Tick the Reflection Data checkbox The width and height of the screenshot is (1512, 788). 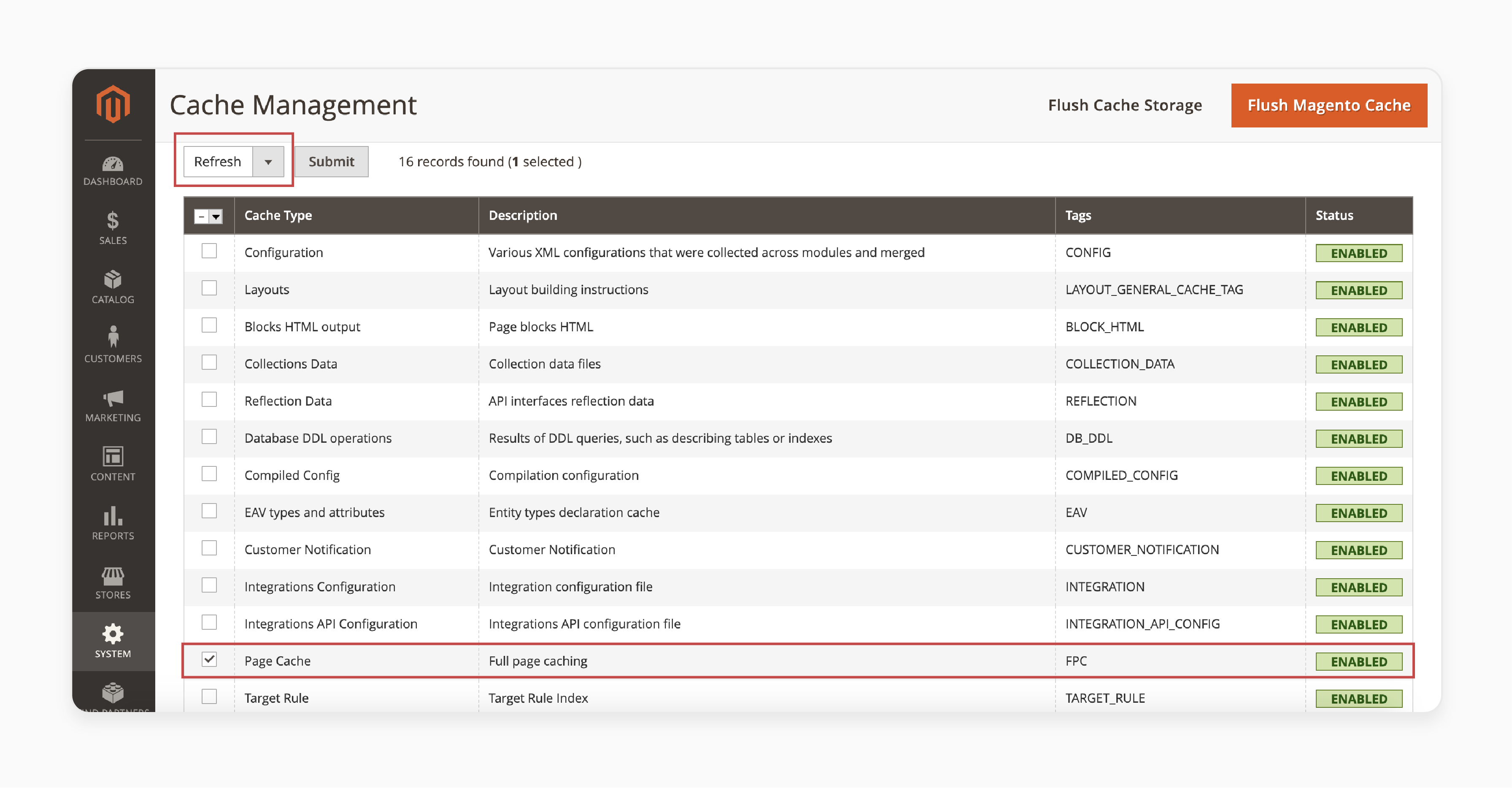pyautogui.click(x=209, y=400)
